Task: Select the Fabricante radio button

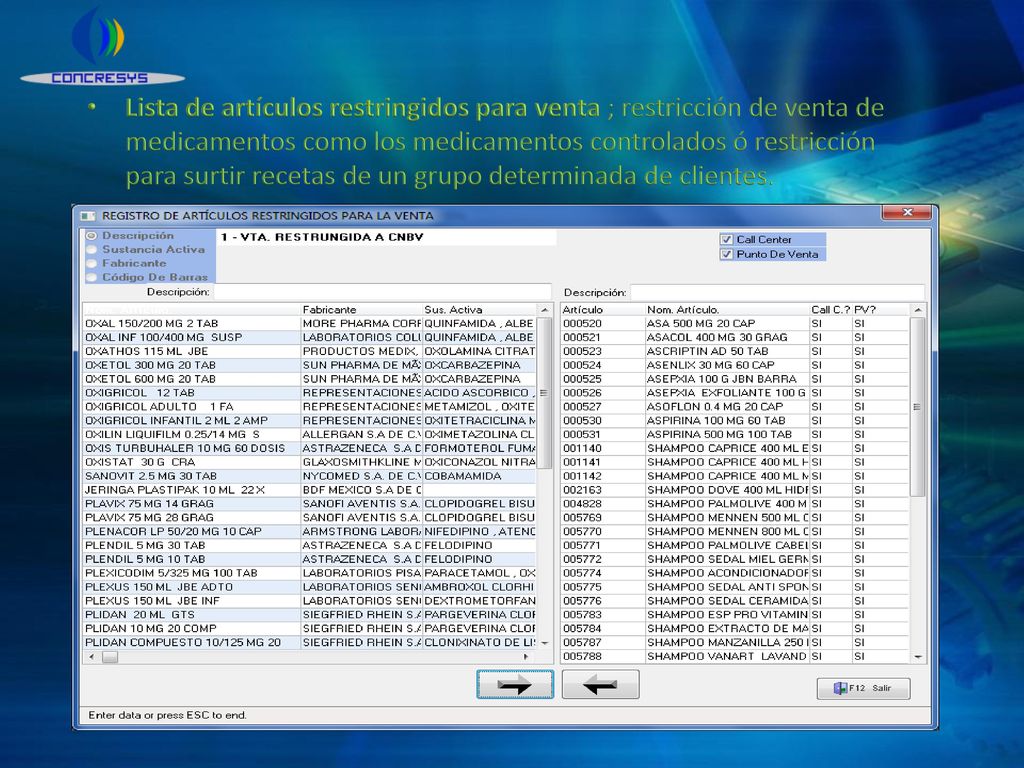Action: tap(91, 263)
